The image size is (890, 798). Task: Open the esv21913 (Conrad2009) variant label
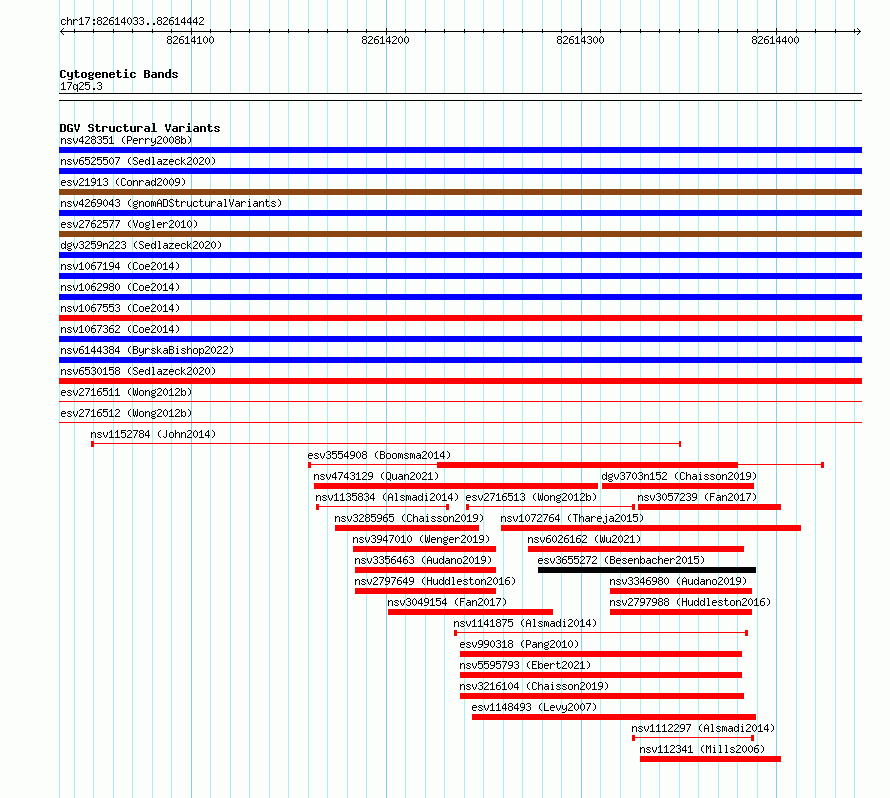coord(123,182)
